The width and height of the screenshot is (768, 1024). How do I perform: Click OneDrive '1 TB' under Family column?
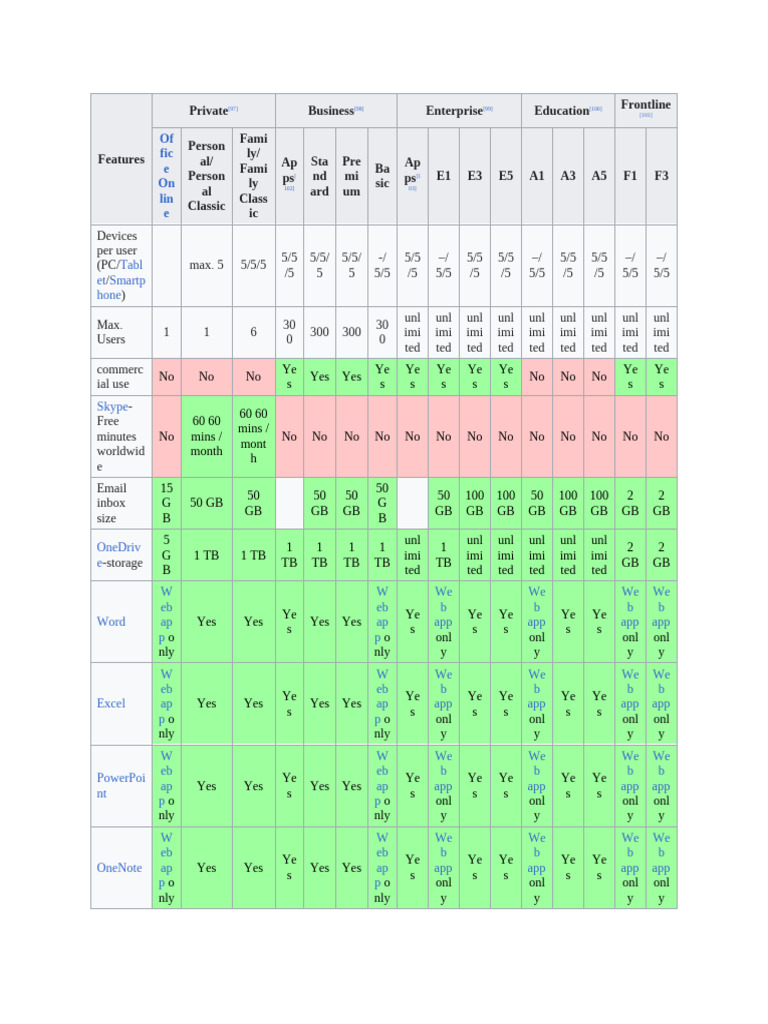(253, 554)
